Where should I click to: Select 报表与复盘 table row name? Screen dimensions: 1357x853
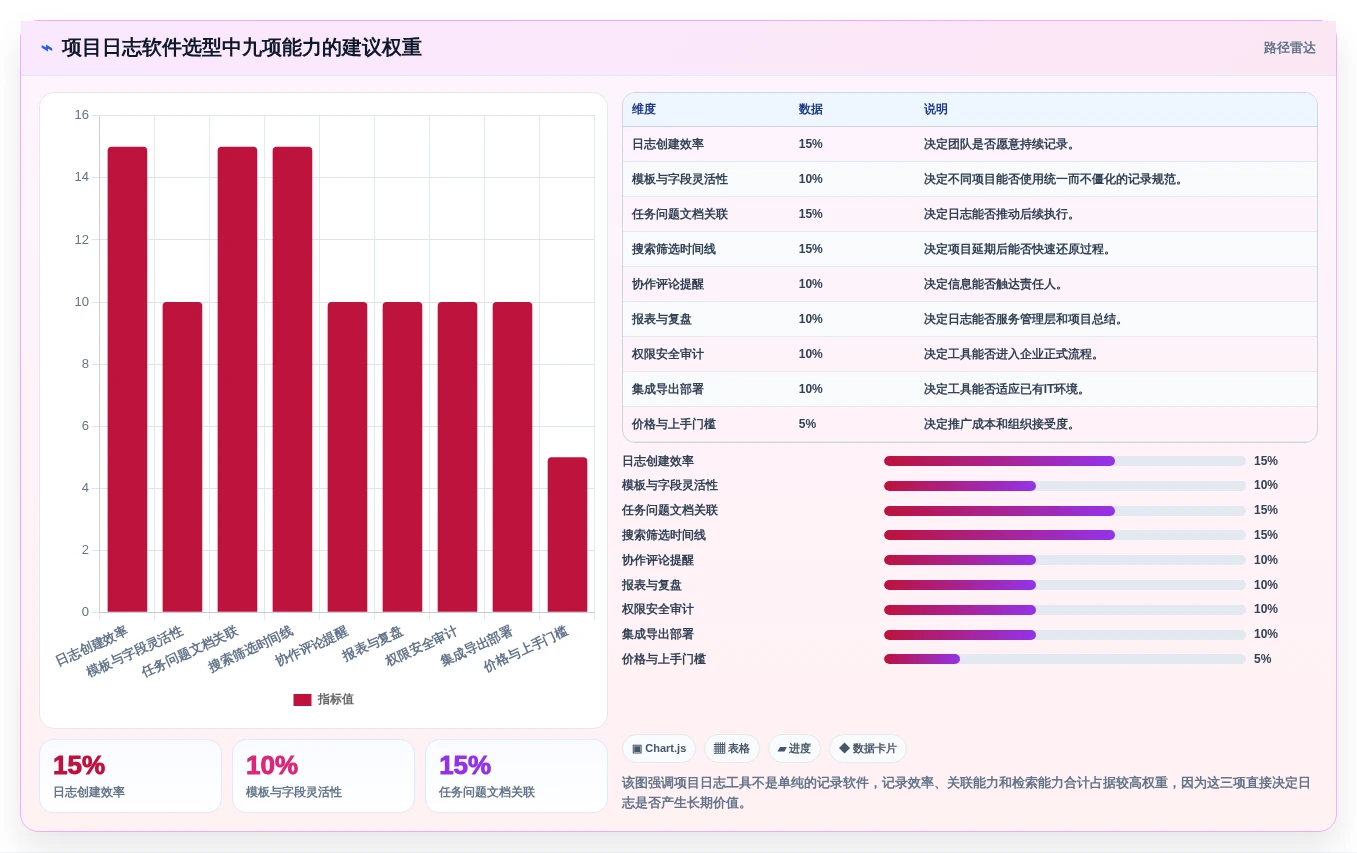pyautogui.click(x=662, y=319)
